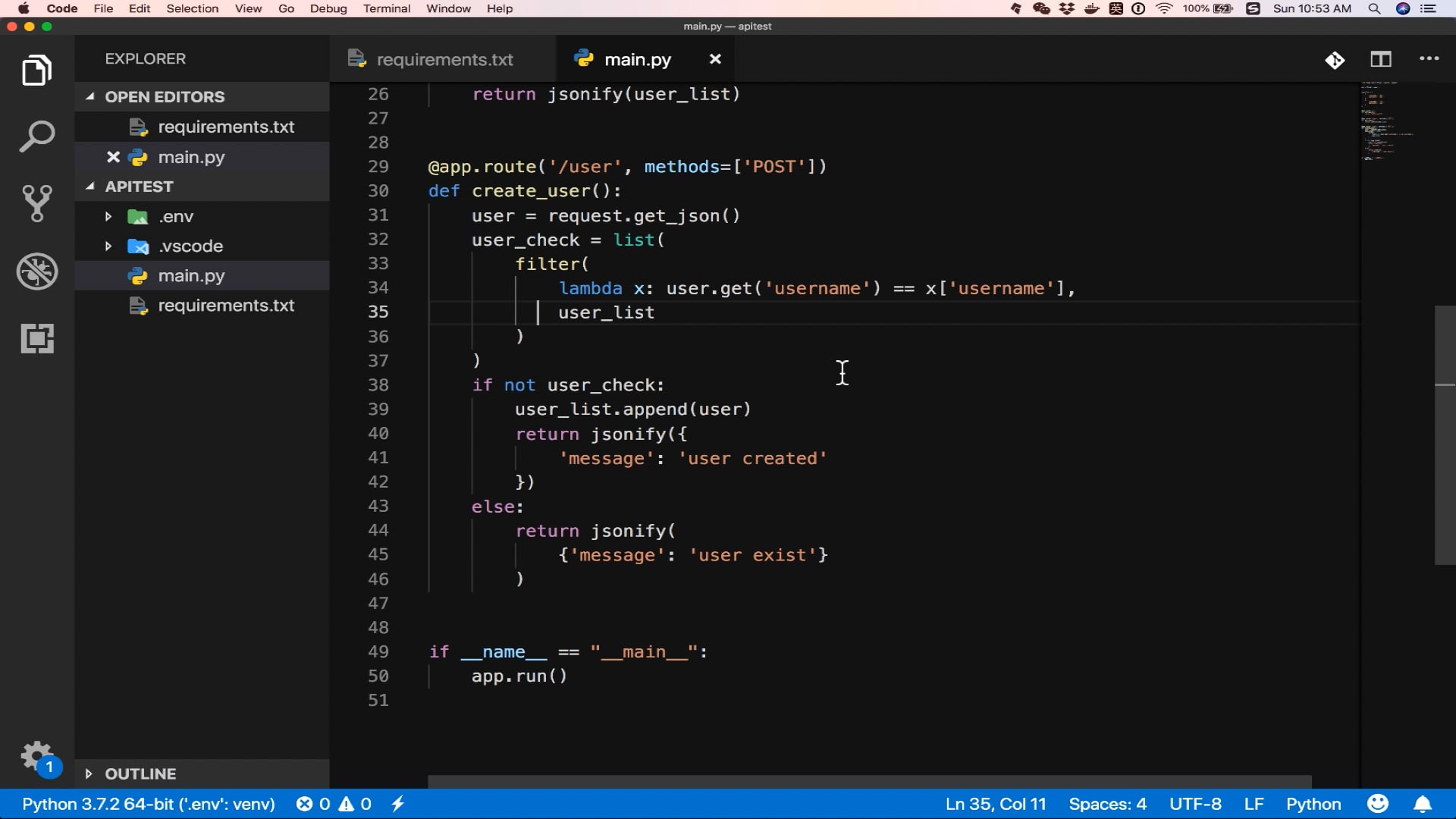Click the split editor icon

[1380, 59]
